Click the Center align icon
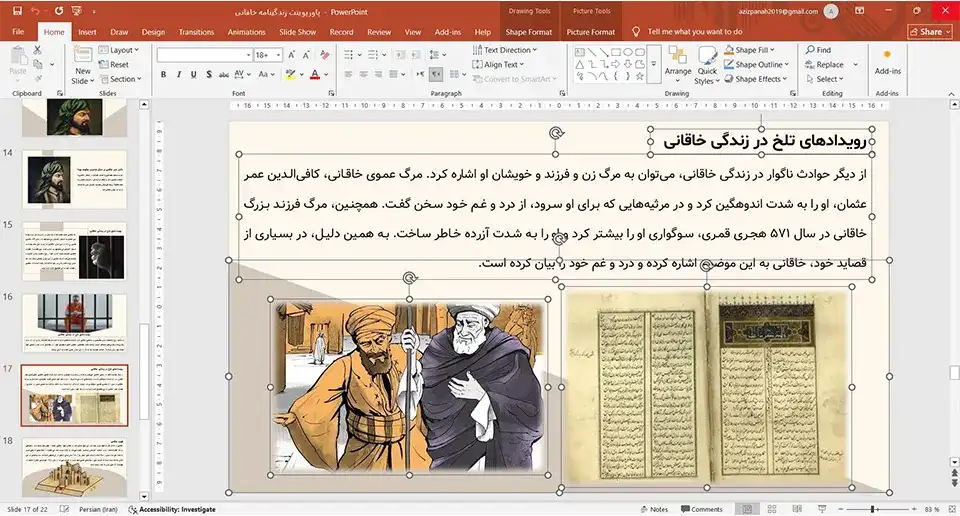The height and width of the screenshot is (516, 960). click(363, 74)
